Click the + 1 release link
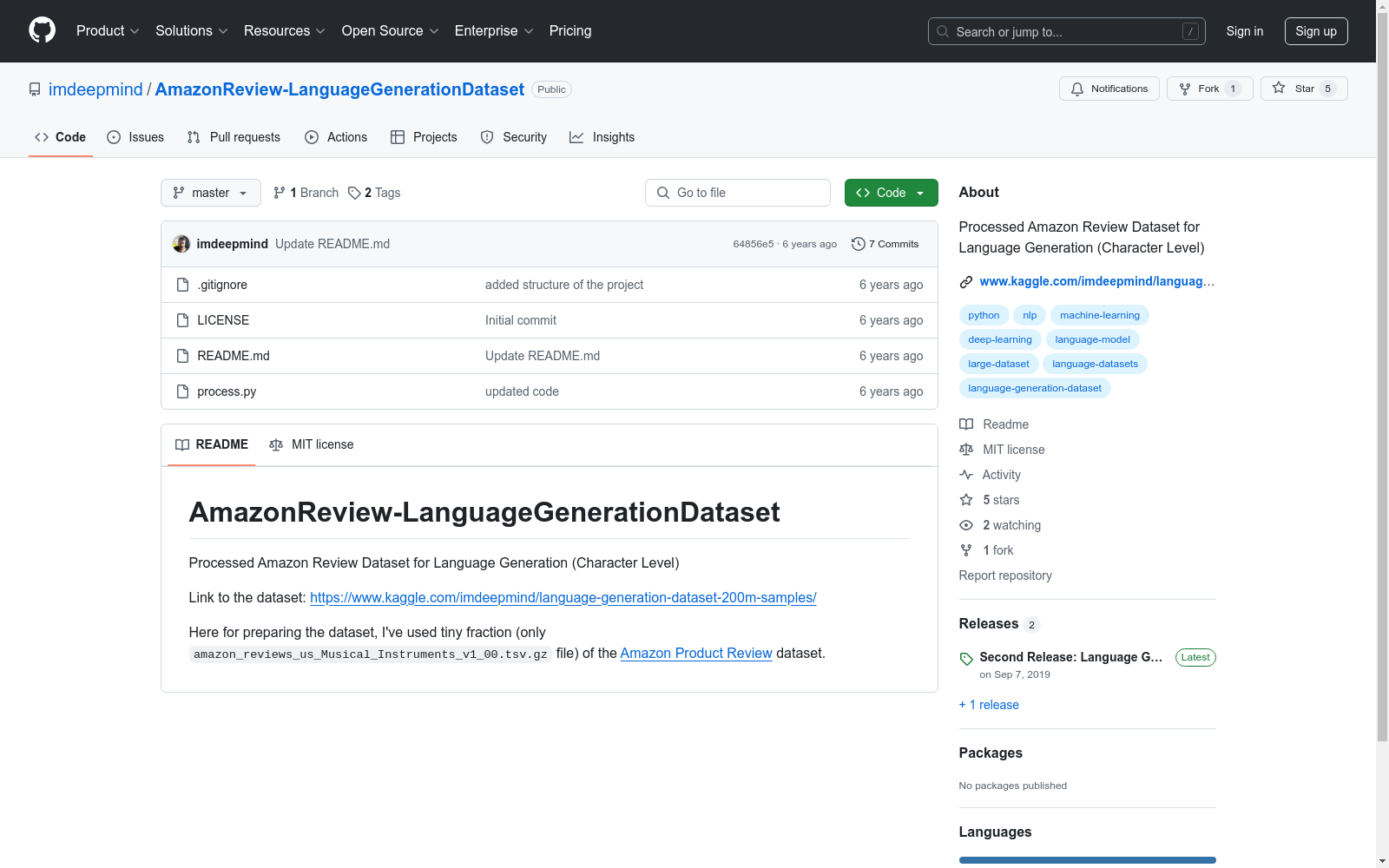This screenshot has width=1389, height=868. [989, 705]
